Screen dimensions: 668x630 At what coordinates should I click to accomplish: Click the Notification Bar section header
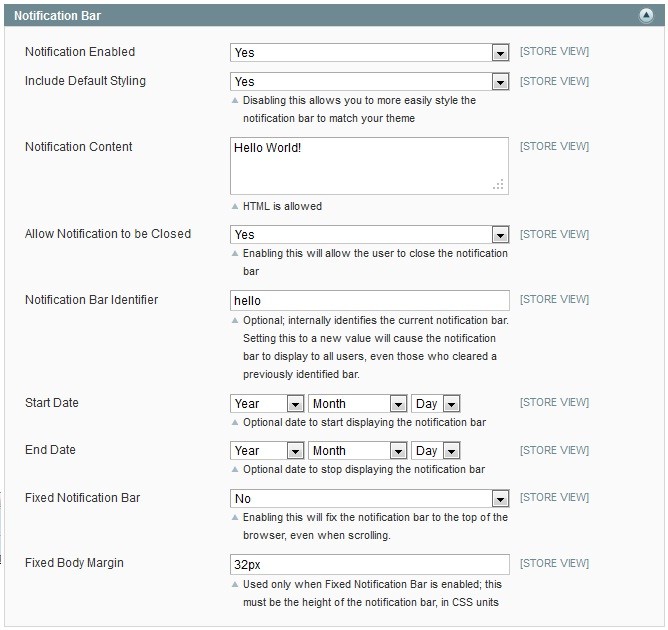click(334, 16)
